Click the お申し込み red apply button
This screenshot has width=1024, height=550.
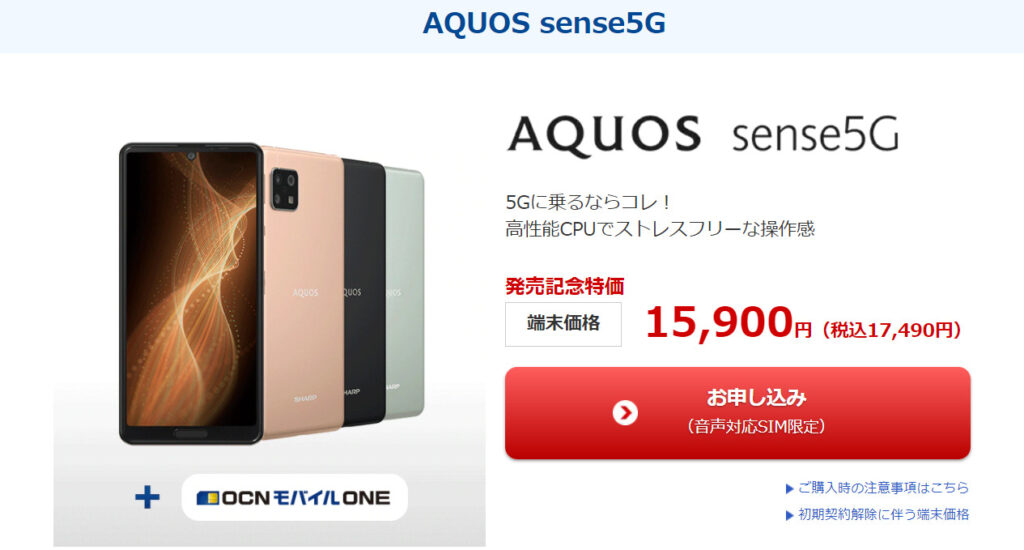(737, 413)
